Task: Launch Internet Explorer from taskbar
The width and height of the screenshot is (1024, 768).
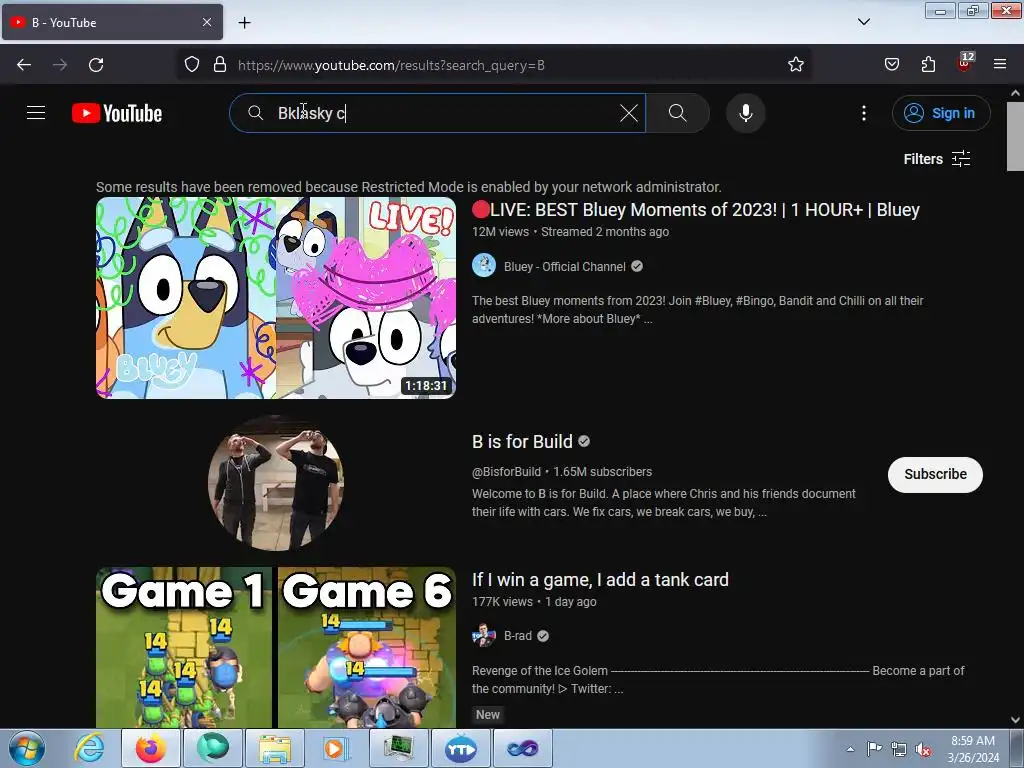Action: tap(89, 748)
